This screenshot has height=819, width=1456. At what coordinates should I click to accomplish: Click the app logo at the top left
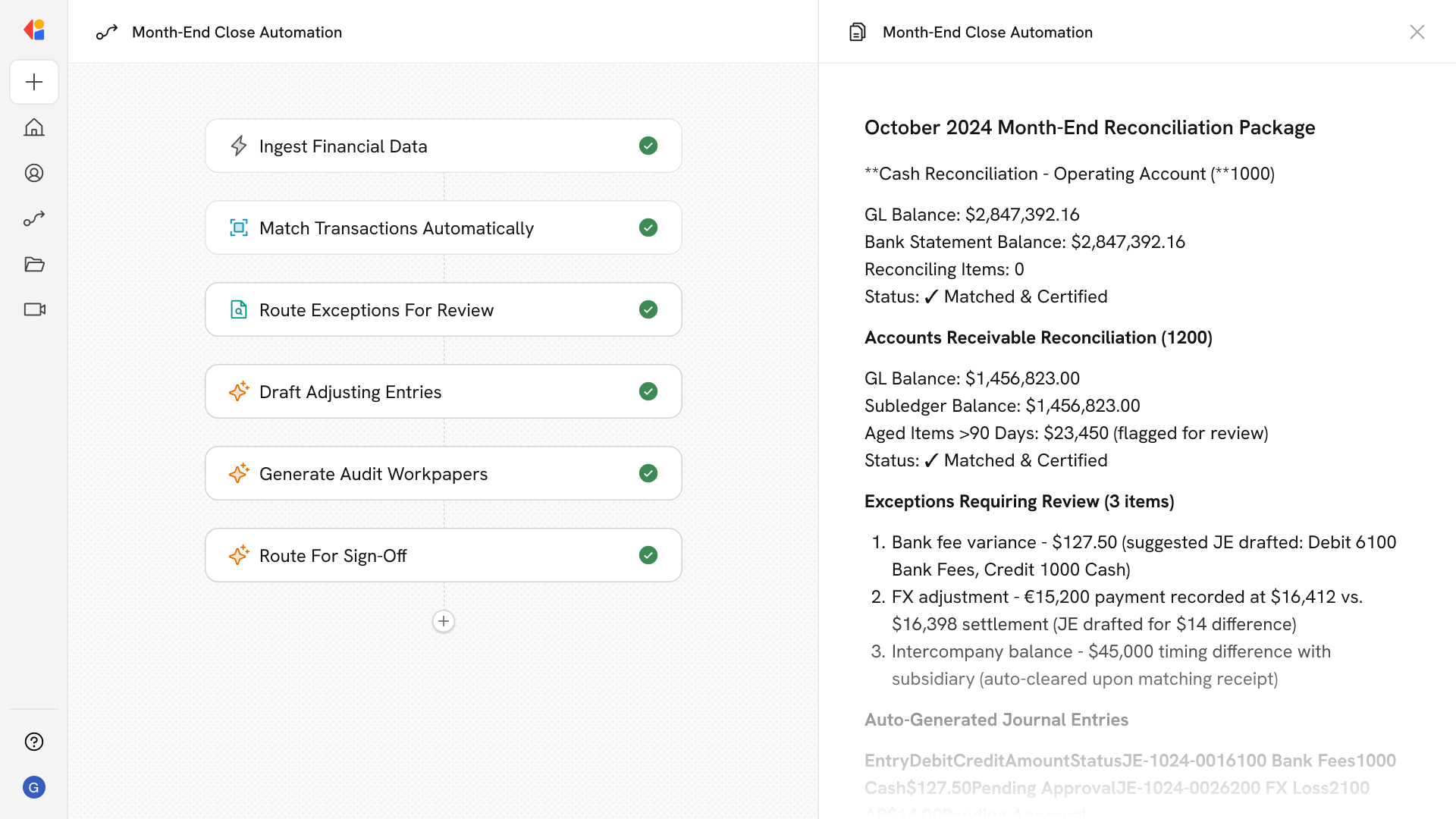point(34,30)
